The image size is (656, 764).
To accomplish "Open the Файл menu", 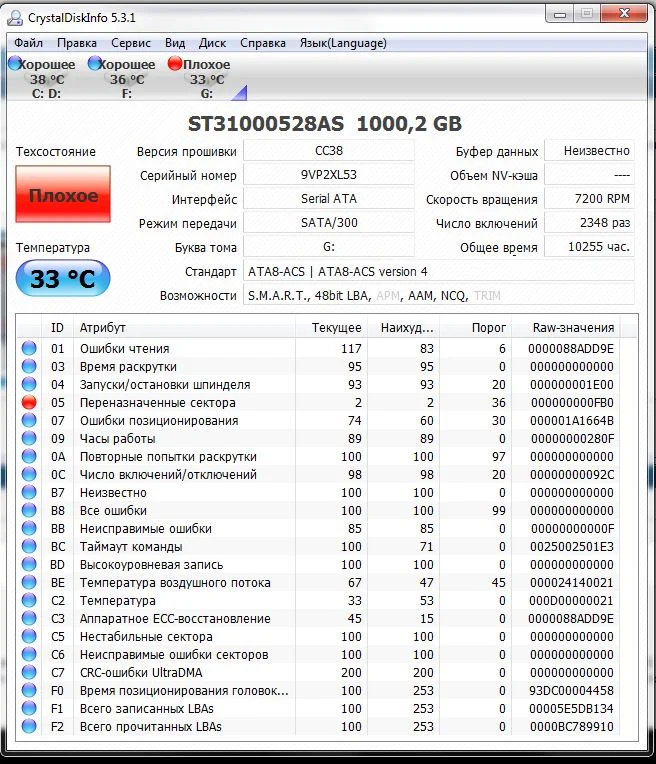I will 28,43.
